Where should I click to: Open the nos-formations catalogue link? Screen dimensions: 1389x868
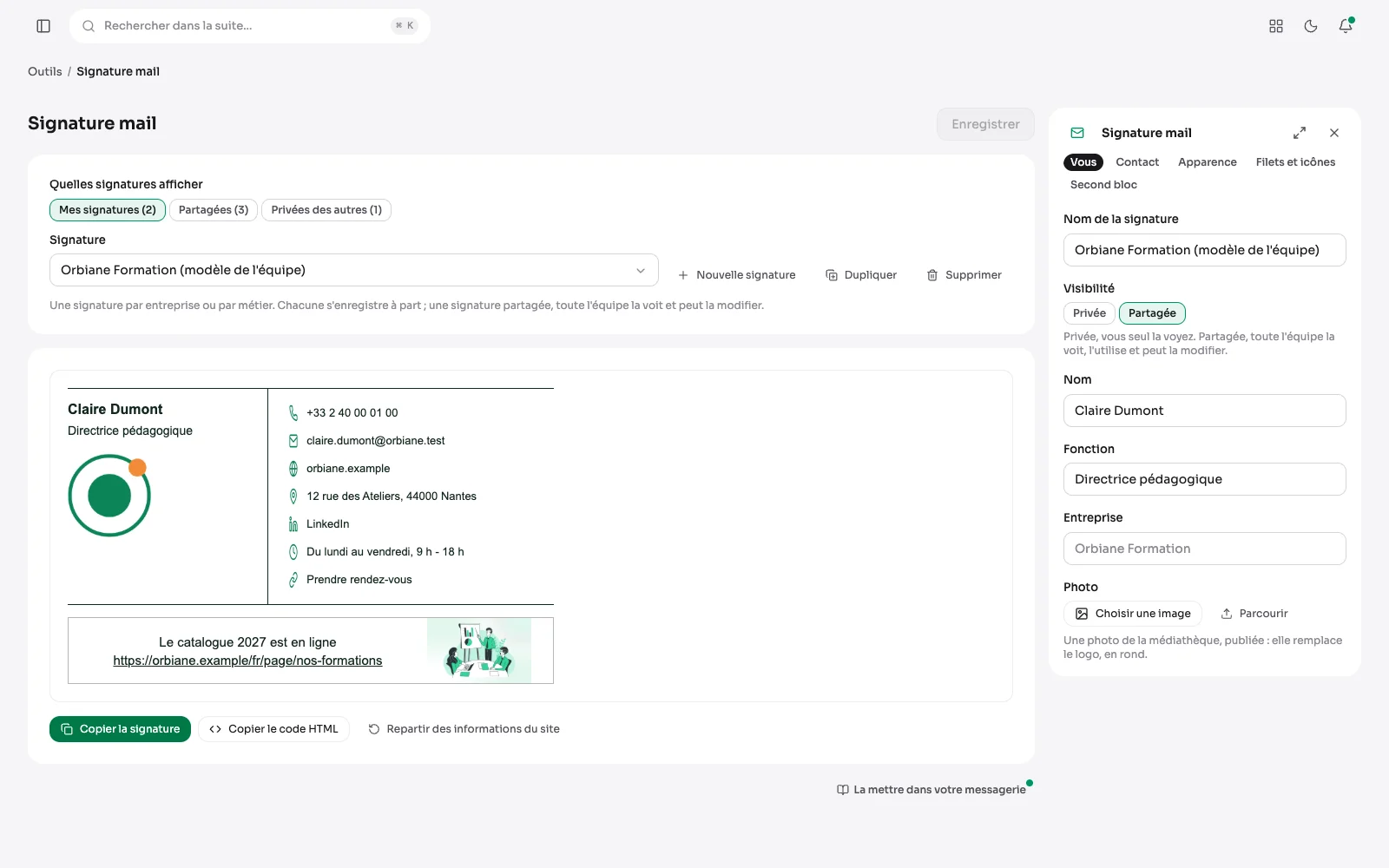coord(247,661)
